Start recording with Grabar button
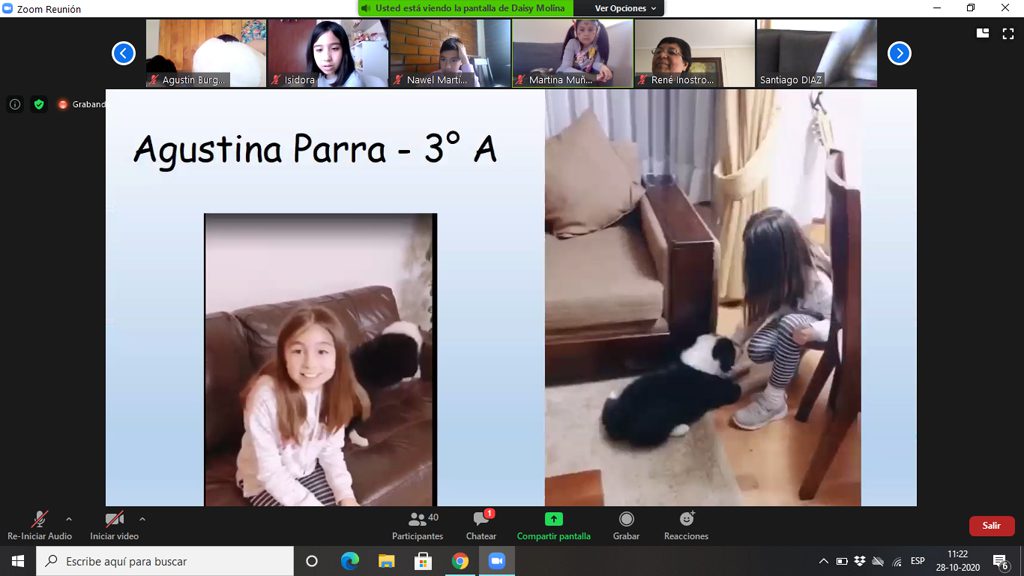 point(626,525)
